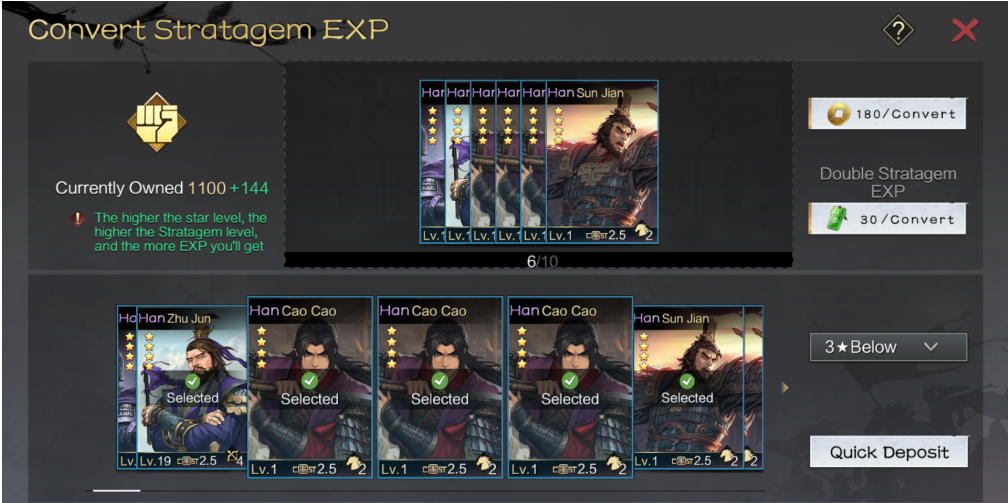Remove deposited Sun Jian card from convert slot
Screen dimensions: 1008x503
pos(602,161)
